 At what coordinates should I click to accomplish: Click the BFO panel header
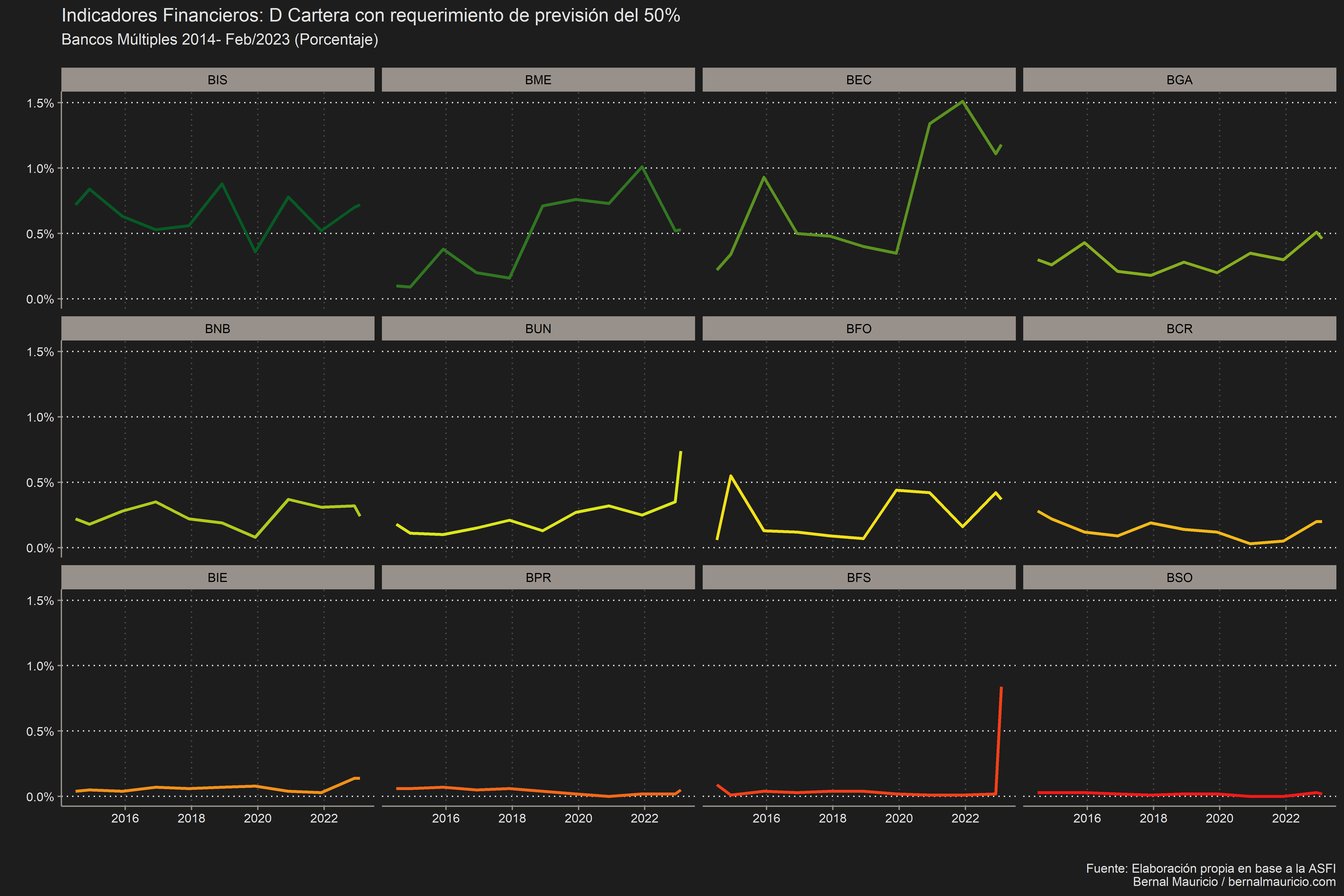click(859, 329)
